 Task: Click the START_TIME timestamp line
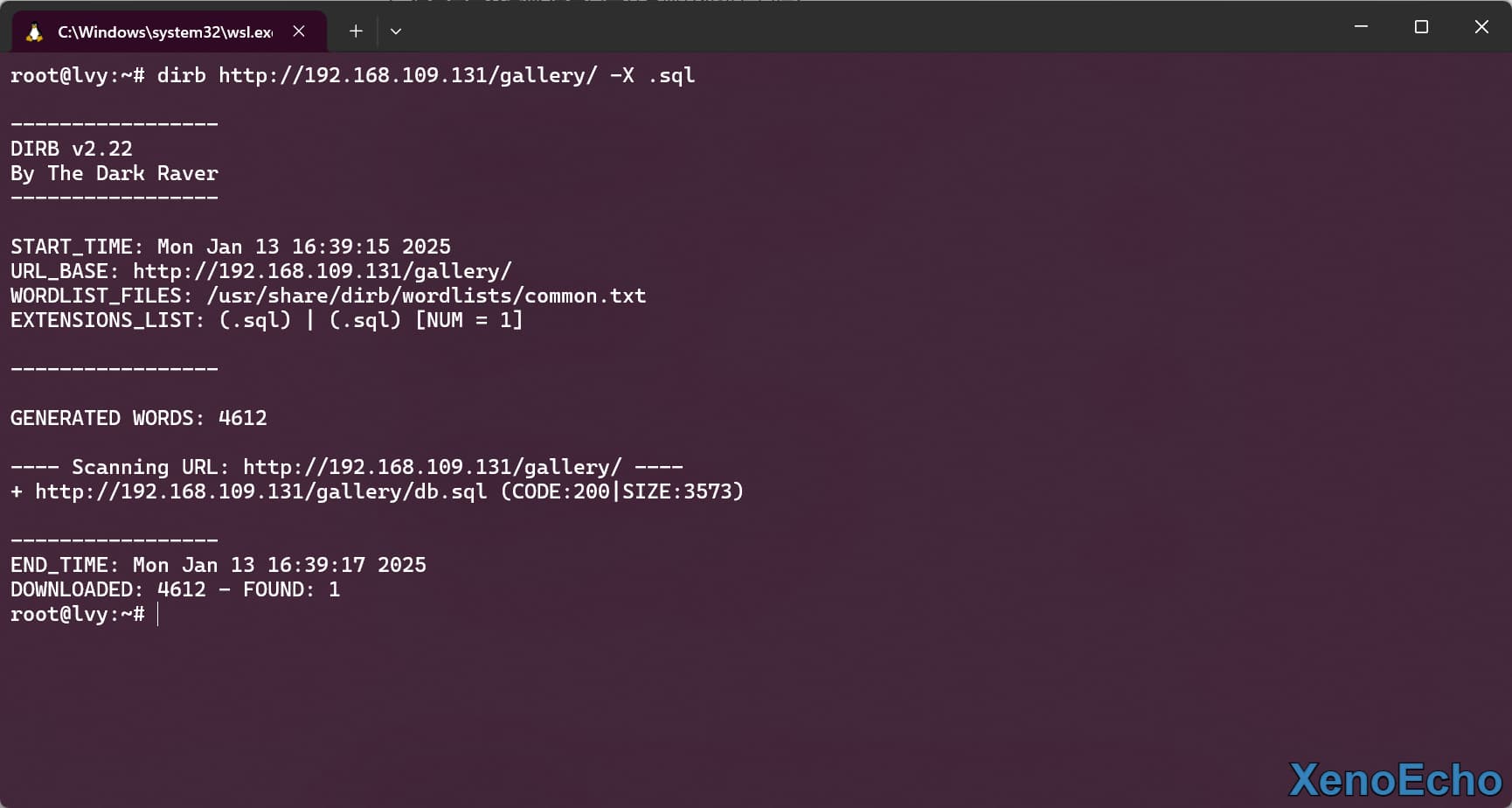point(231,247)
